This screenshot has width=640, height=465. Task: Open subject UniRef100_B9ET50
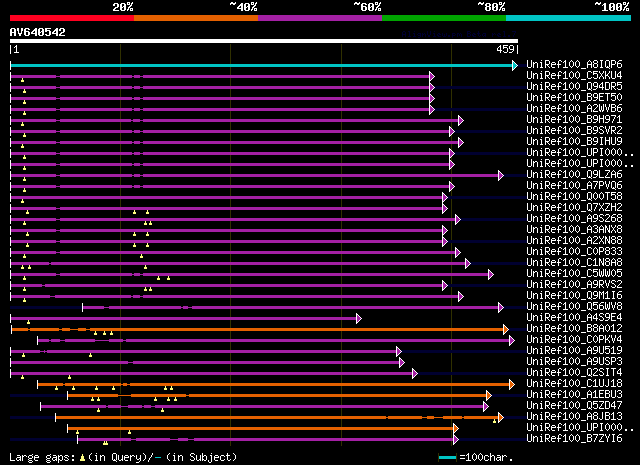click(574, 98)
